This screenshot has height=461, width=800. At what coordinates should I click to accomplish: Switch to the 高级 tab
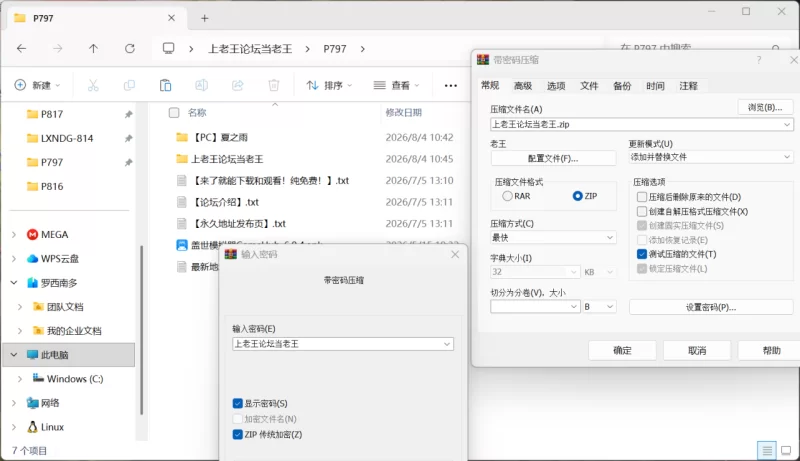[x=523, y=86]
